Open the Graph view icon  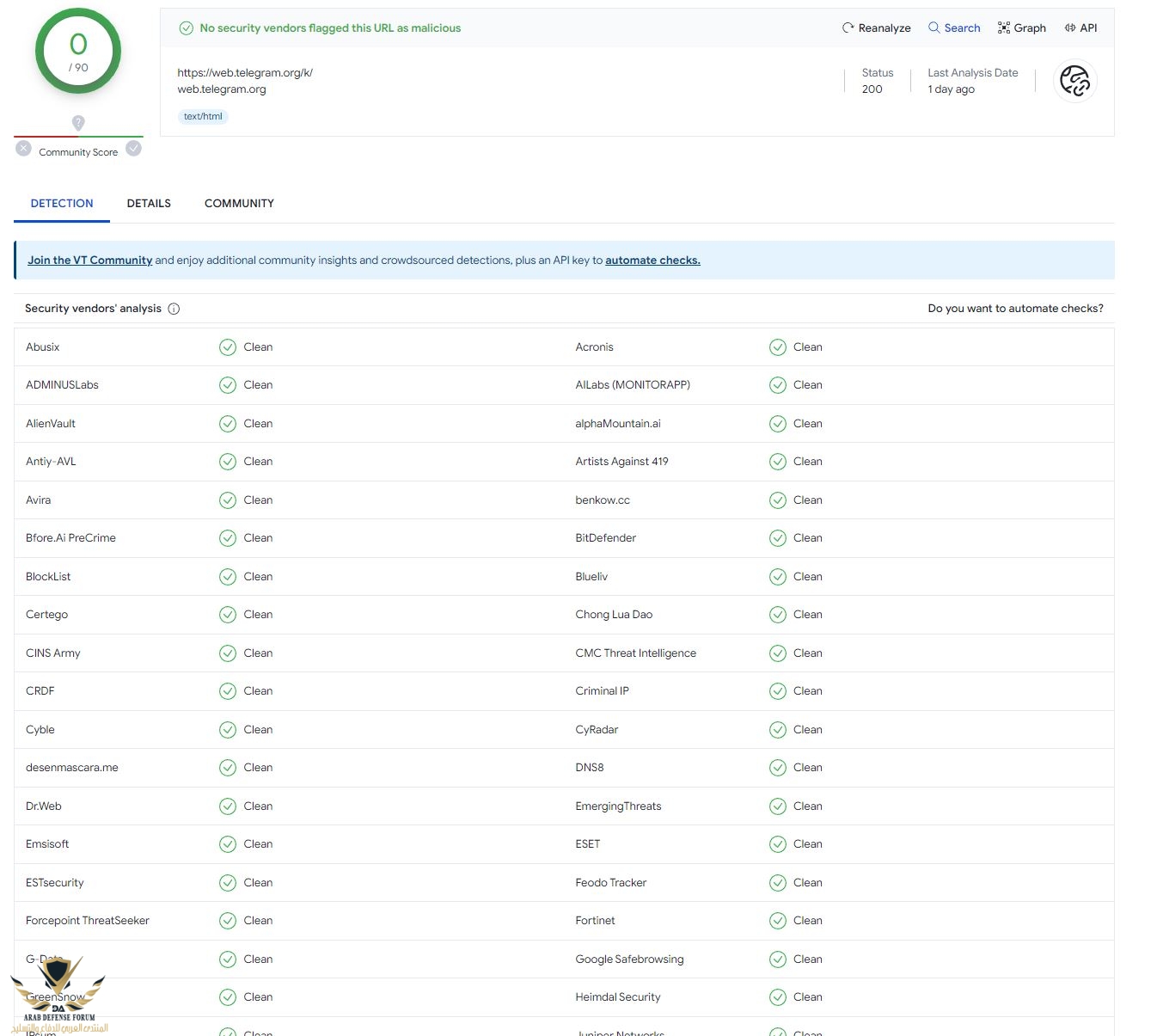pos(1004,28)
